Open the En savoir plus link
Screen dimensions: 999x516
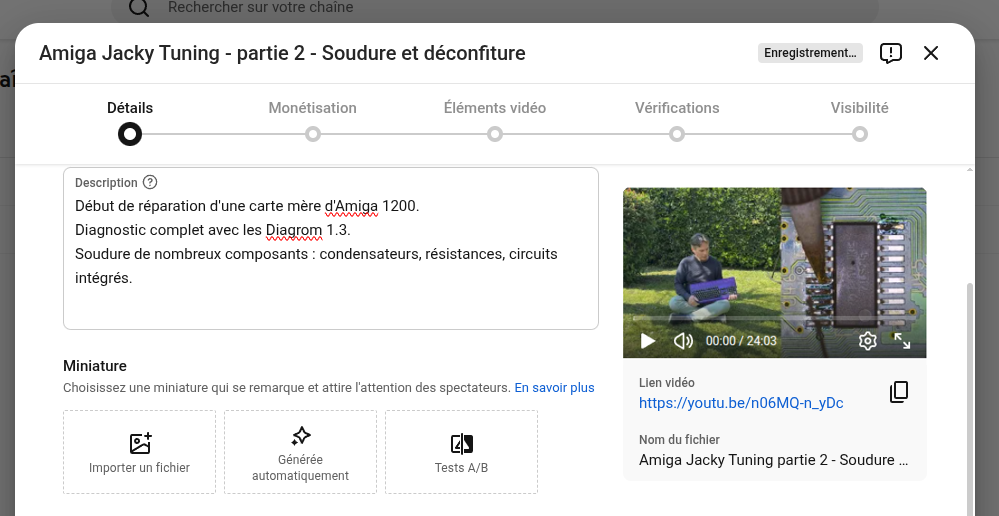click(x=554, y=387)
